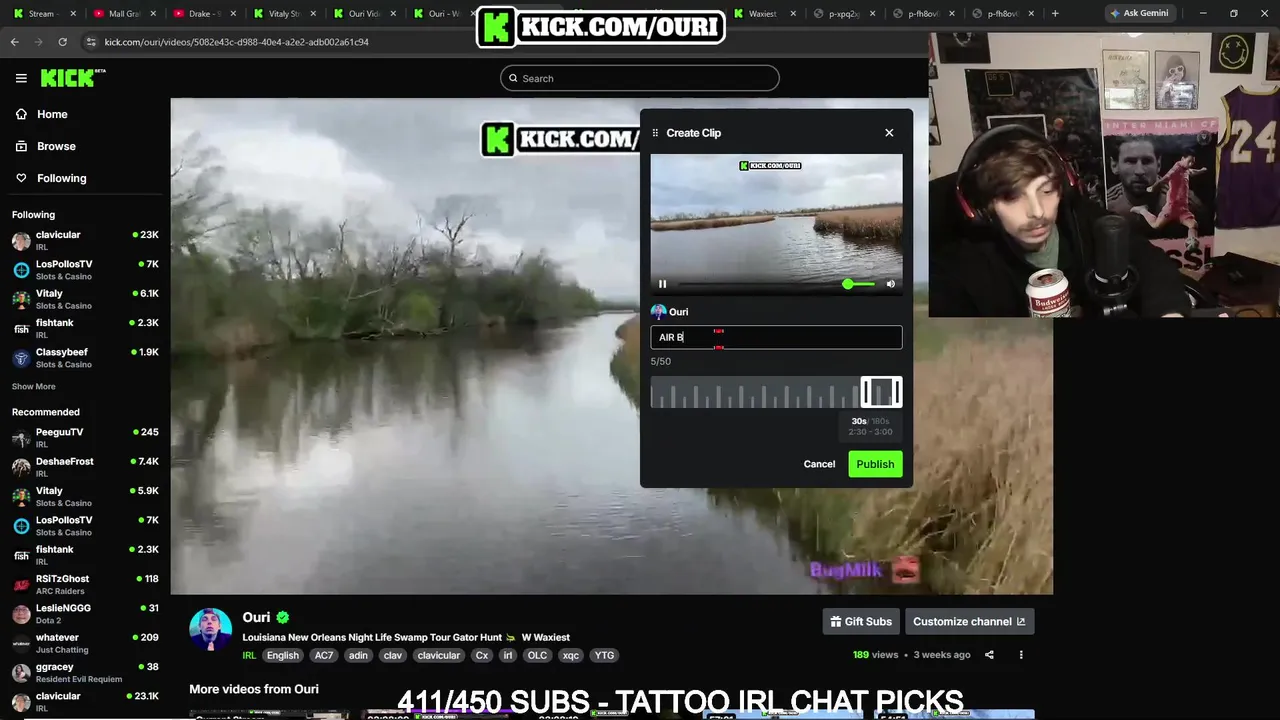Open Customize channel
1280x720 pixels.
click(969, 621)
